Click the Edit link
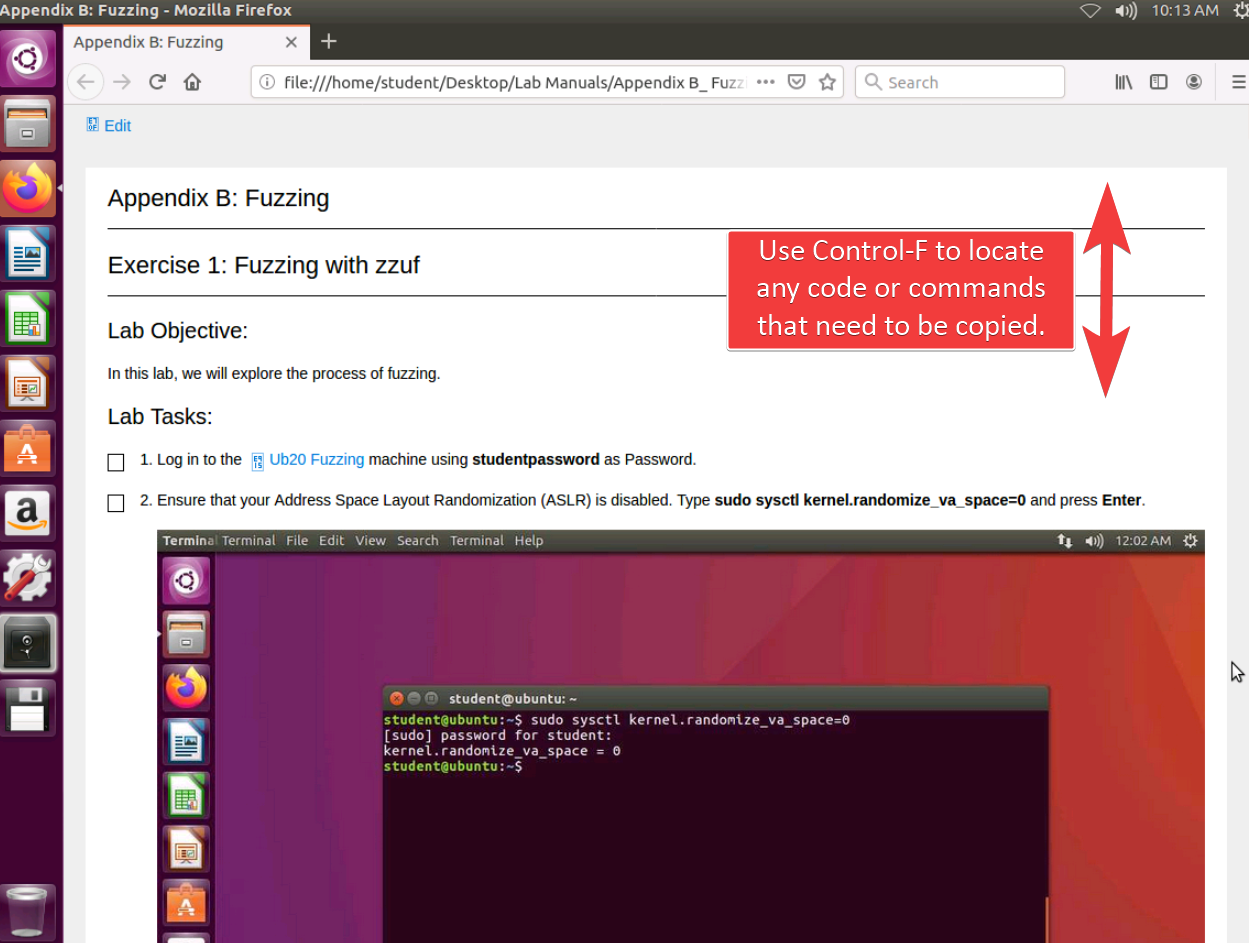The height and width of the screenshot is (943, 1249). [x=117, y=125]
